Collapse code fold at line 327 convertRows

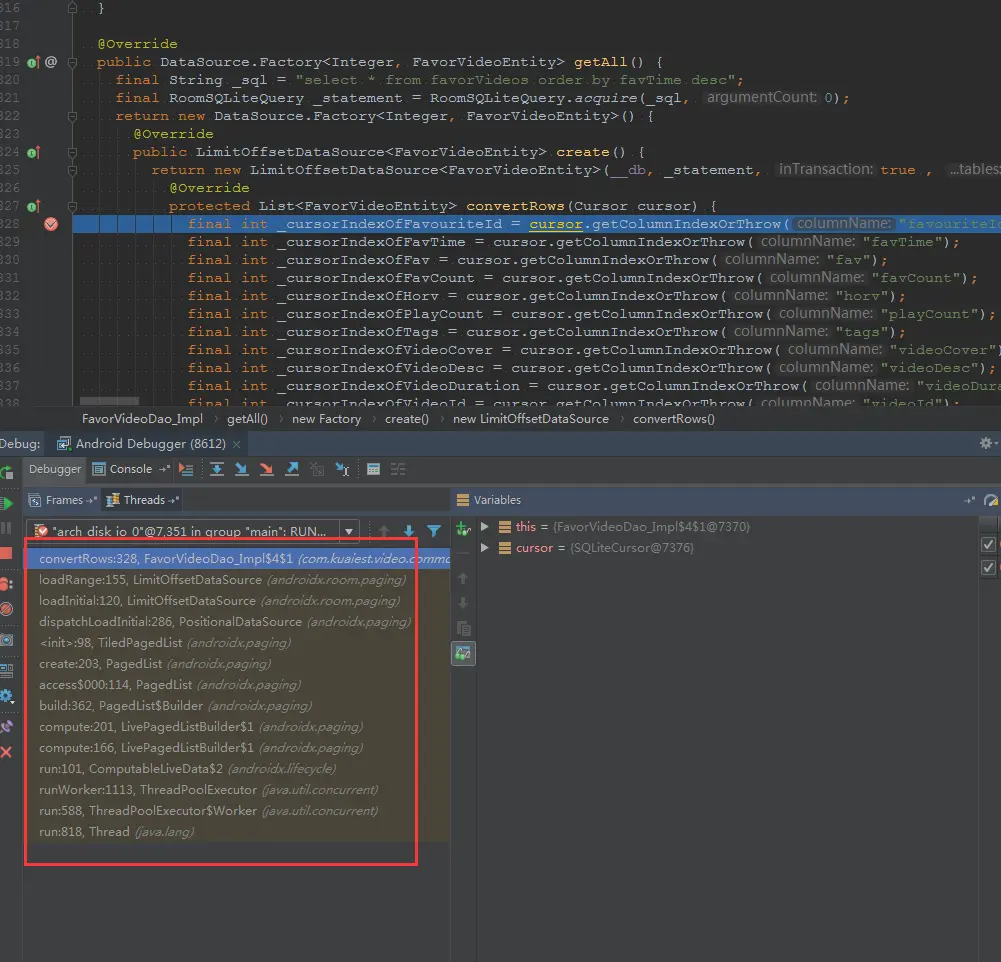pos(72,206)
